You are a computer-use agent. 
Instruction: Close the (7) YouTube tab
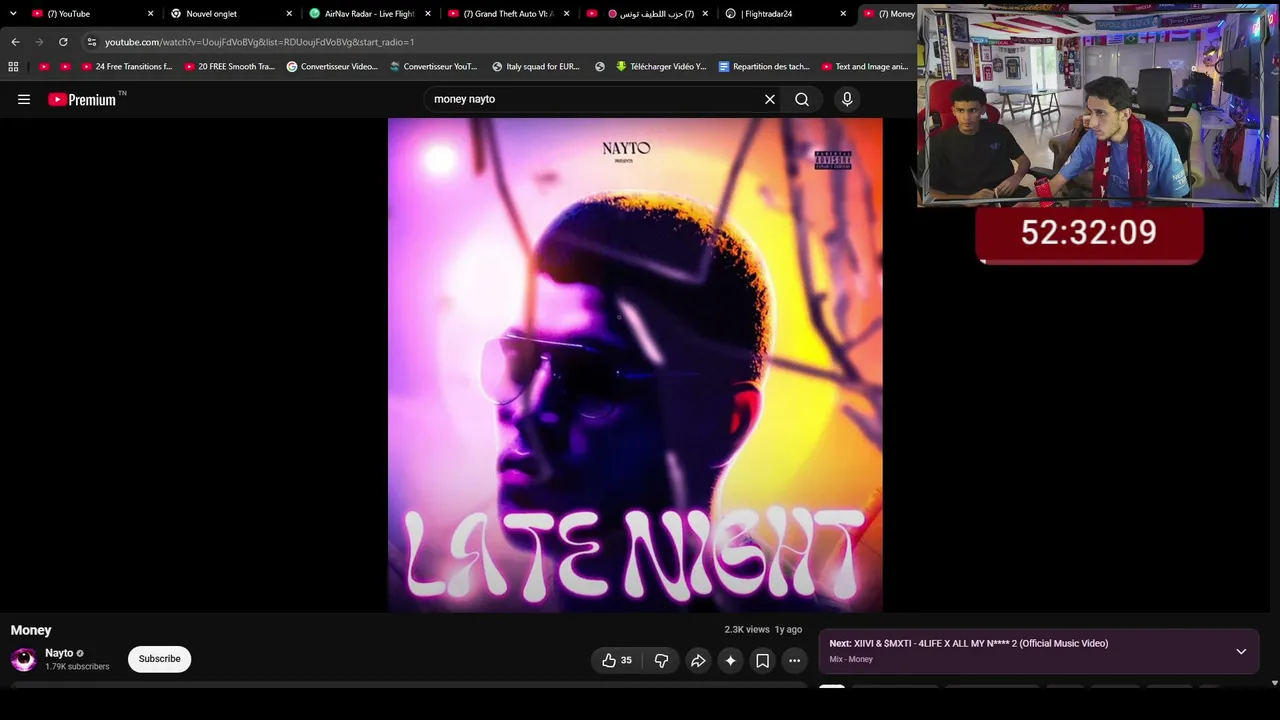click(151, 14)
